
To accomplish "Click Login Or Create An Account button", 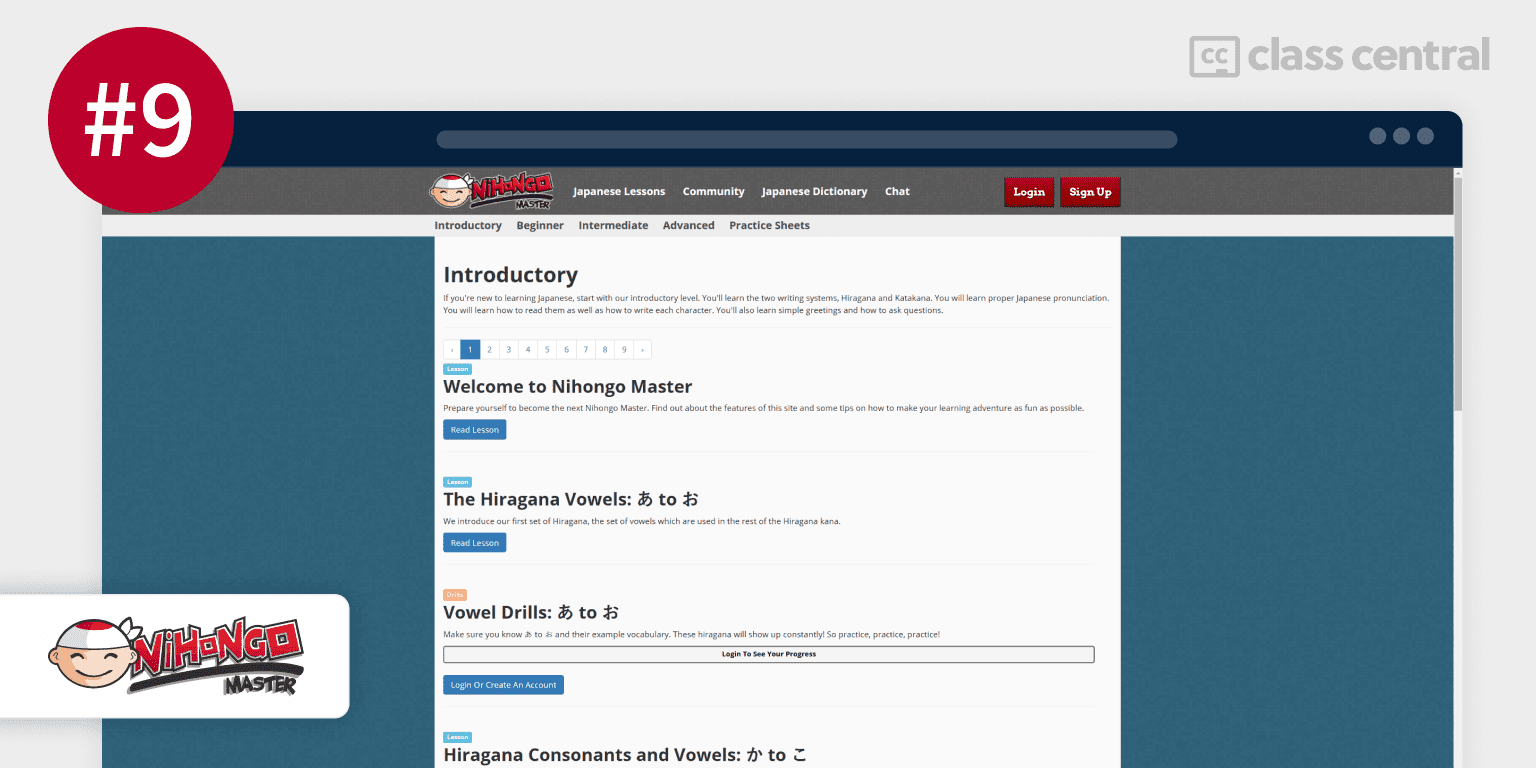I will tap(503, 685).
